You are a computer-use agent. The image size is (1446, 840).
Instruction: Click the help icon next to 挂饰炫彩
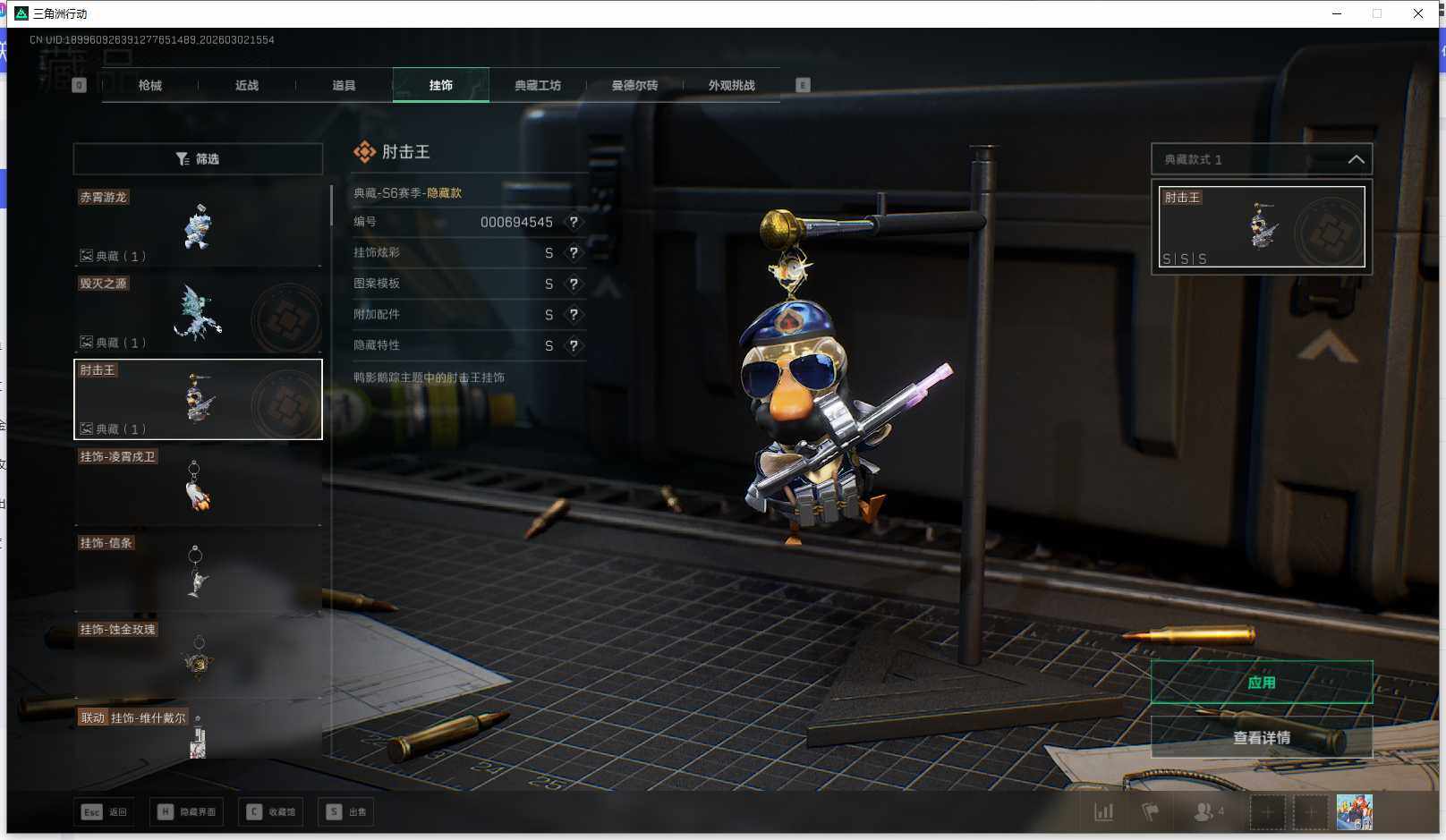pyautogui.click(x=574, y=253)
